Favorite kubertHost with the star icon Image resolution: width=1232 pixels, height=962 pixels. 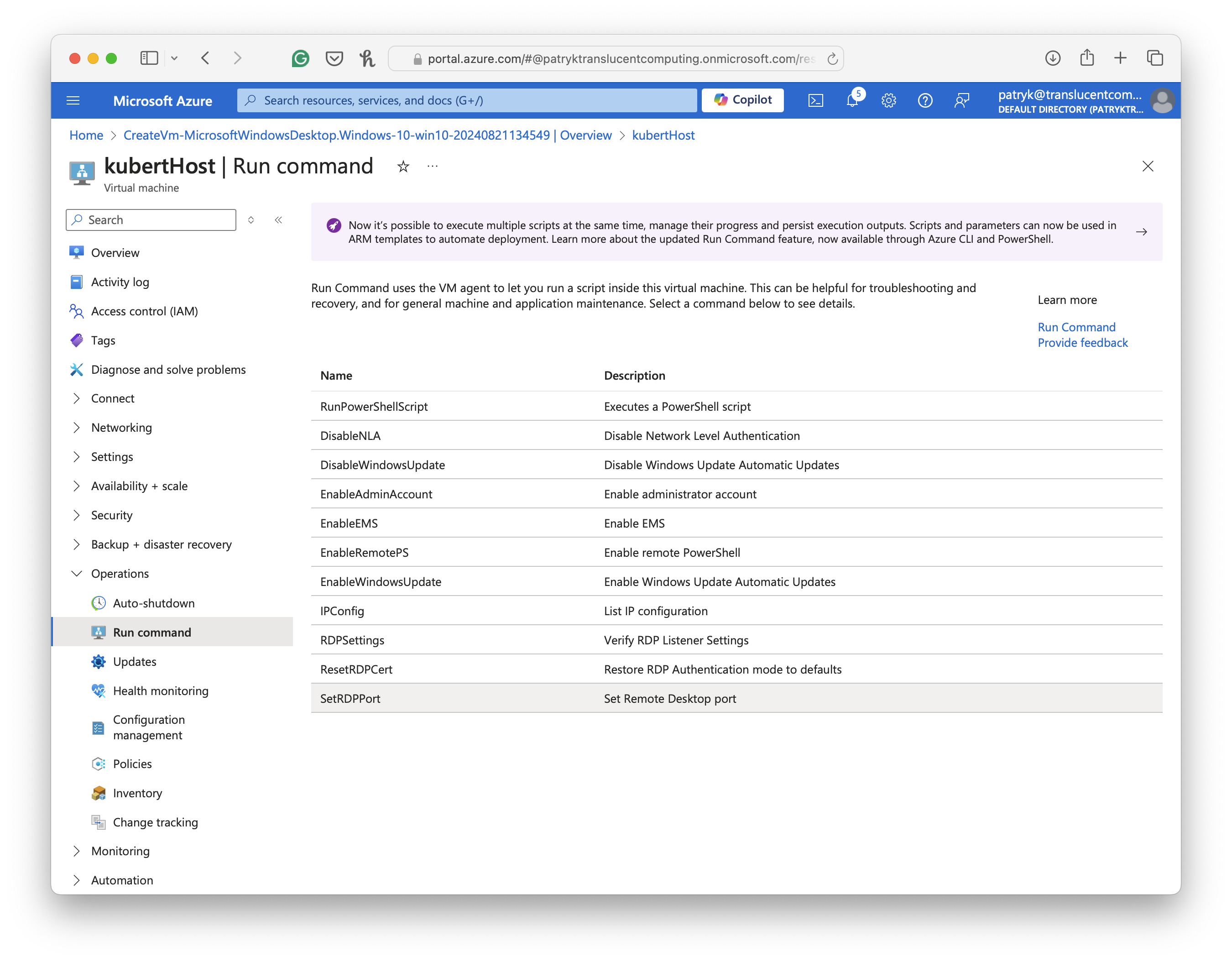point(403,167)
